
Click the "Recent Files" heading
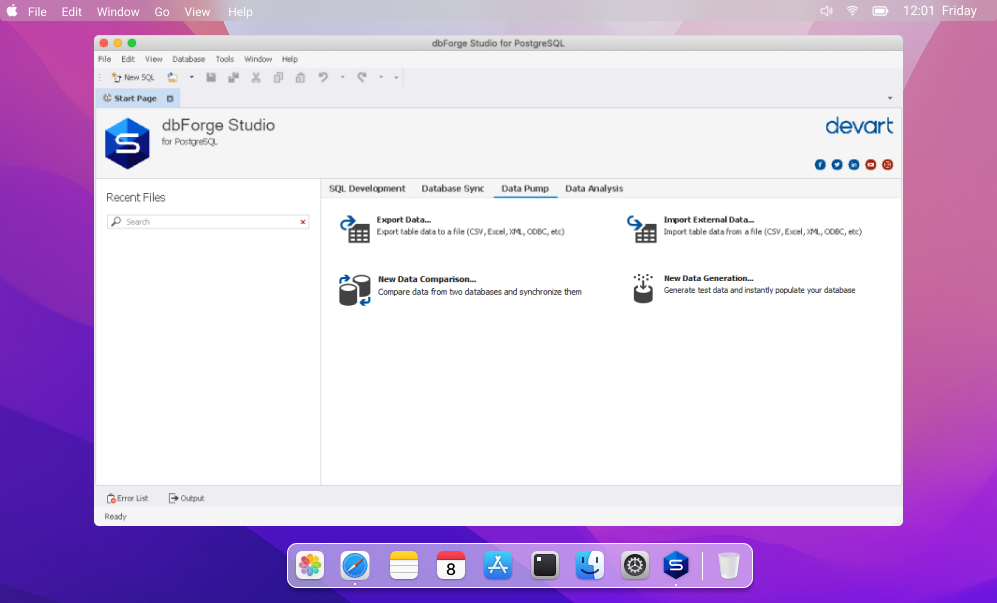pyautogui.click(x=135, y=198)
